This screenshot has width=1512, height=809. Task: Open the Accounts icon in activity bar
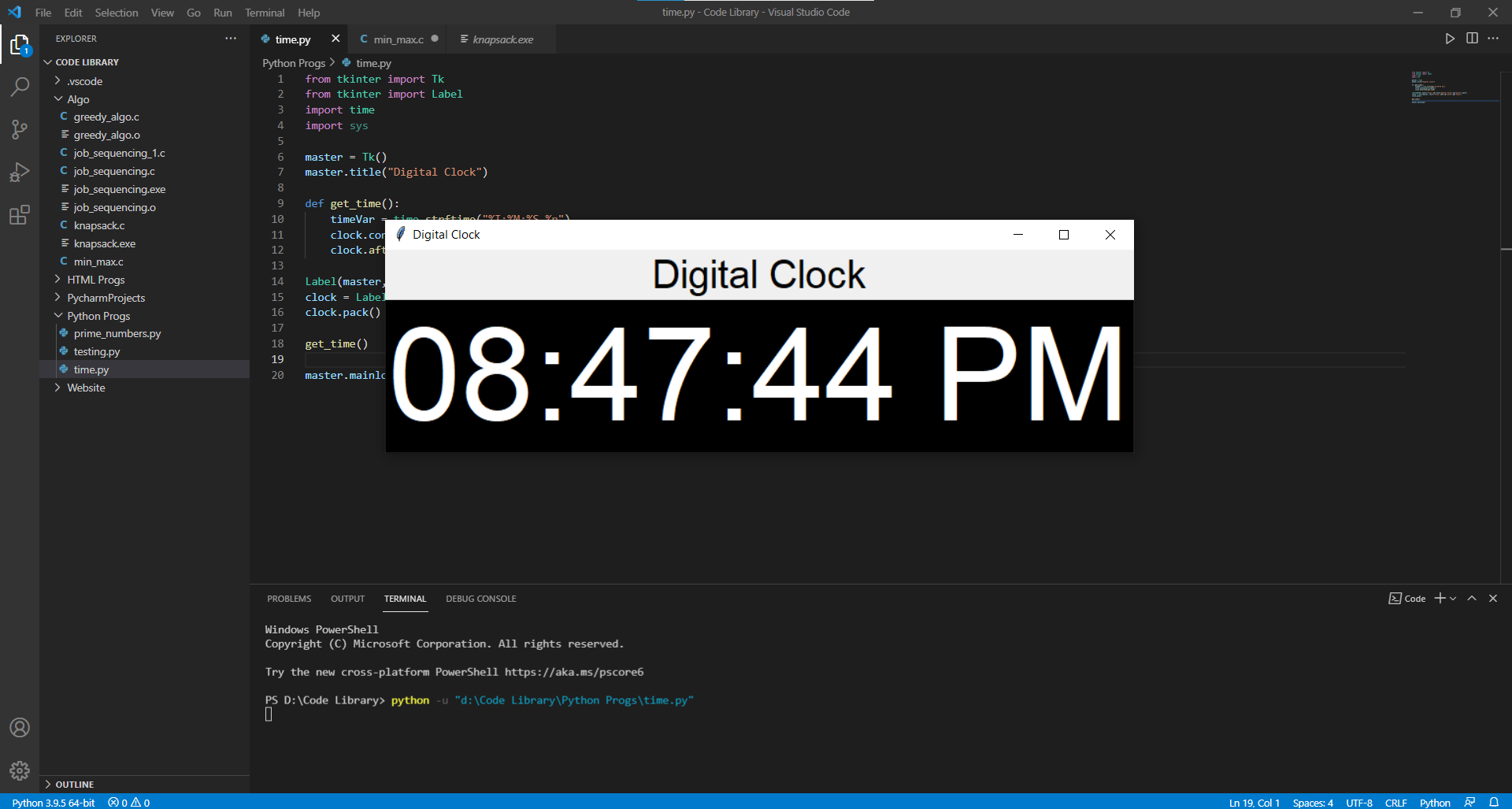click(20, 727)
